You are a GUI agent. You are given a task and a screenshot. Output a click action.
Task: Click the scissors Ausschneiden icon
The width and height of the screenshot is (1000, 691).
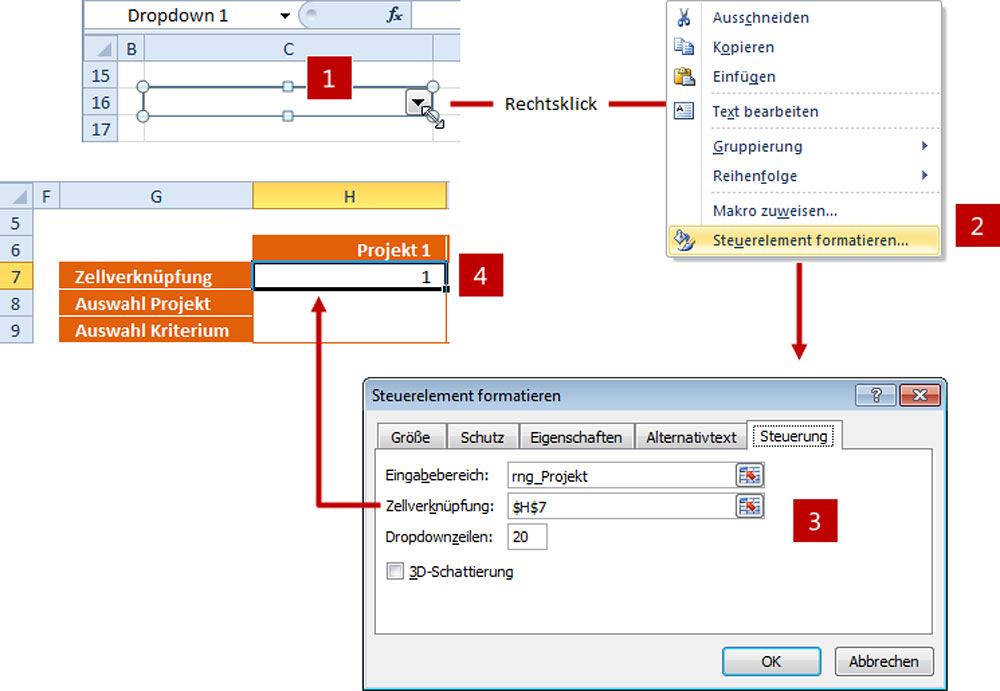[684, 18]
